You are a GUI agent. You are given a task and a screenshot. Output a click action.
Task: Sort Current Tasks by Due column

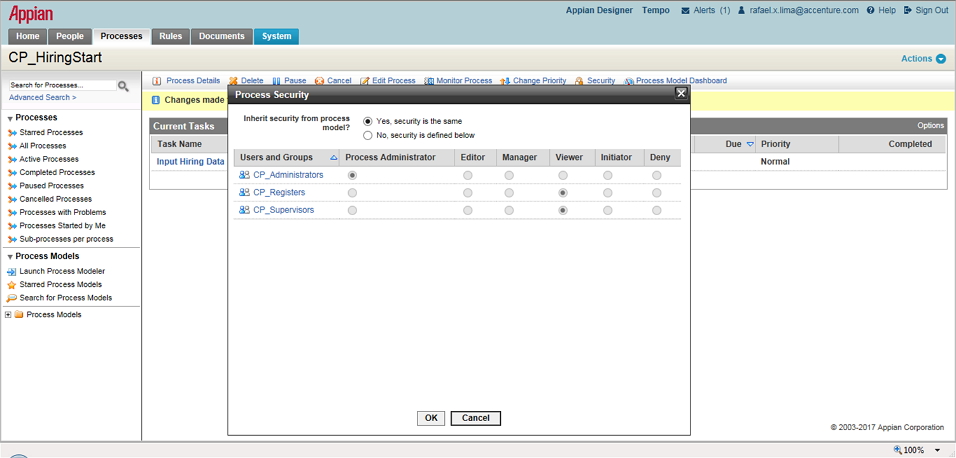pyautogui.click(x=750, y=145)
